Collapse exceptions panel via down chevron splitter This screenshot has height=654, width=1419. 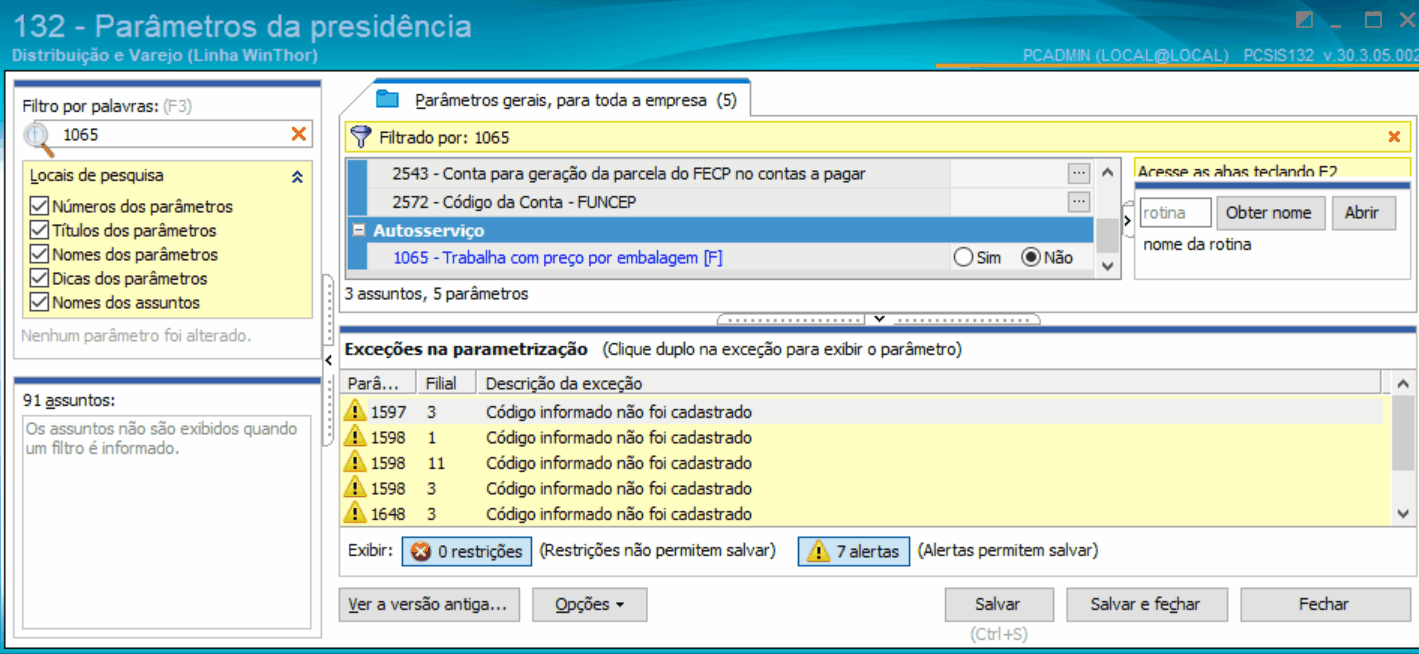[x=879, y=319]
